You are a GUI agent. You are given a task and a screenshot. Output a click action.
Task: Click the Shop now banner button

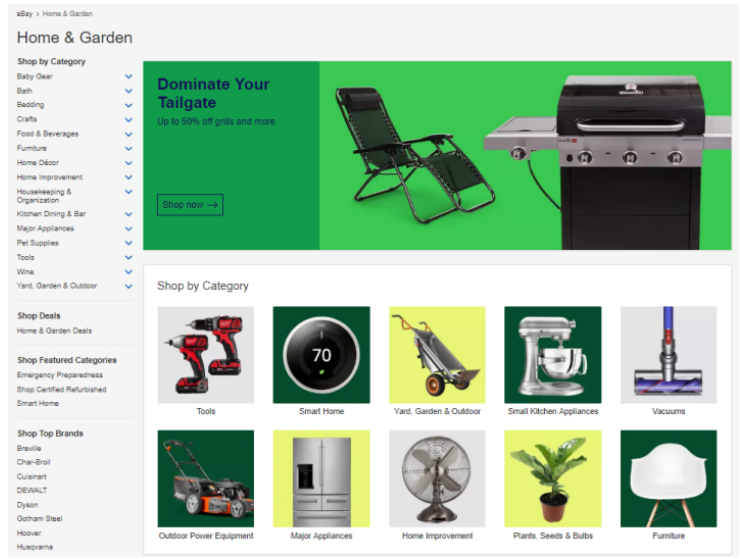190,205
